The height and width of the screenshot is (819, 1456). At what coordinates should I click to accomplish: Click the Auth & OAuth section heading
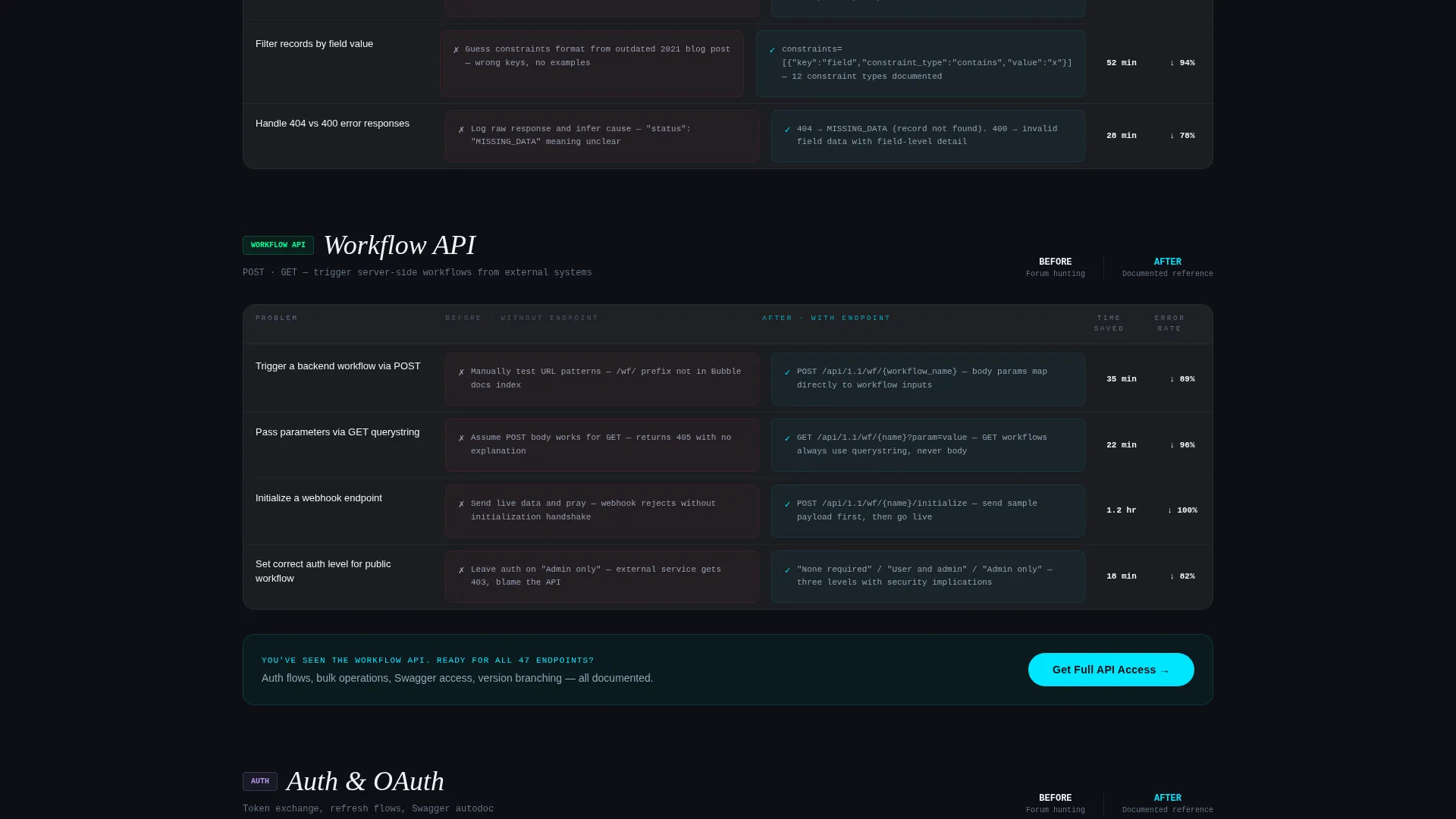[366, 781]
